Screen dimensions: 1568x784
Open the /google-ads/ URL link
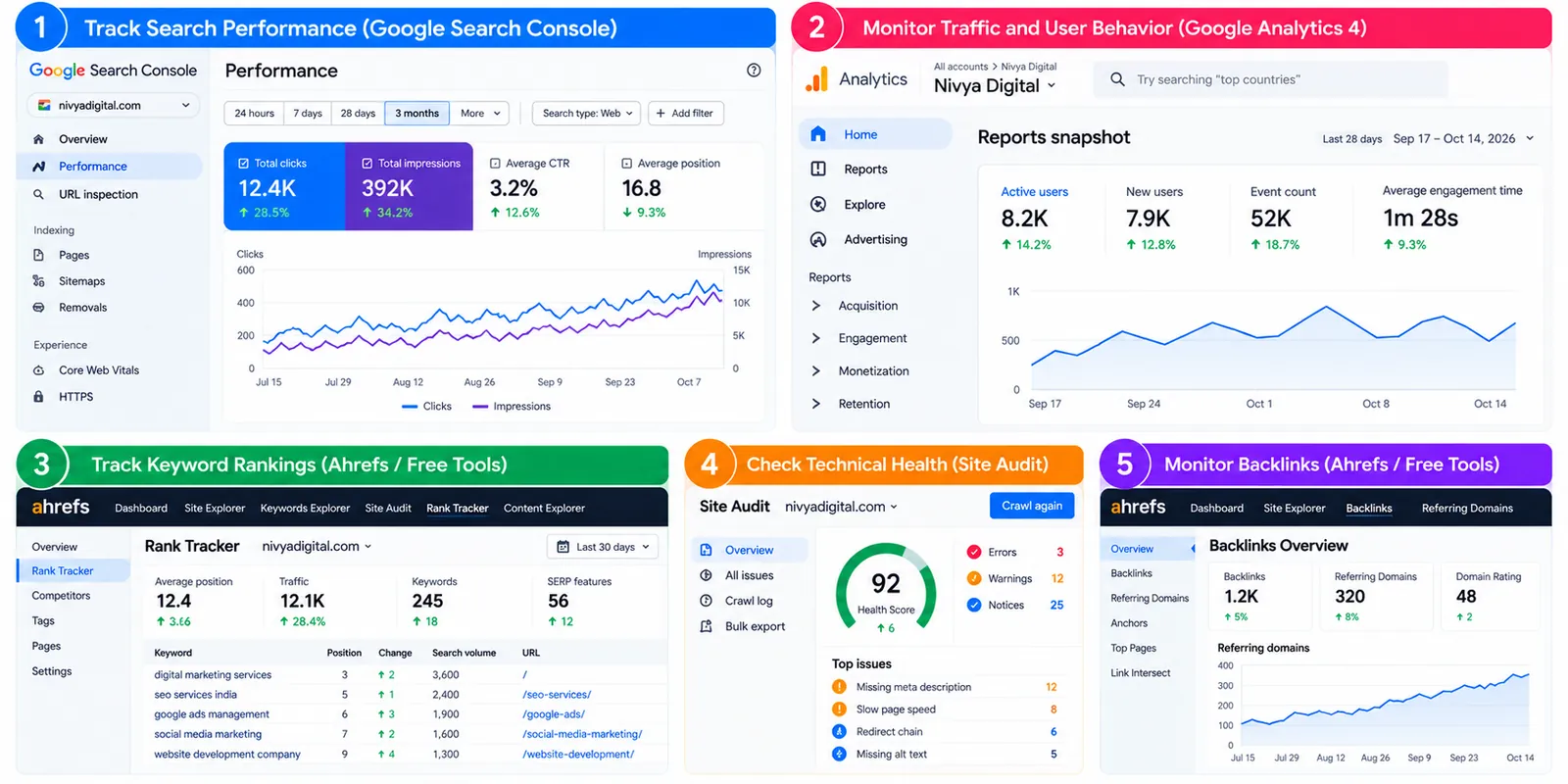point(554,714)
